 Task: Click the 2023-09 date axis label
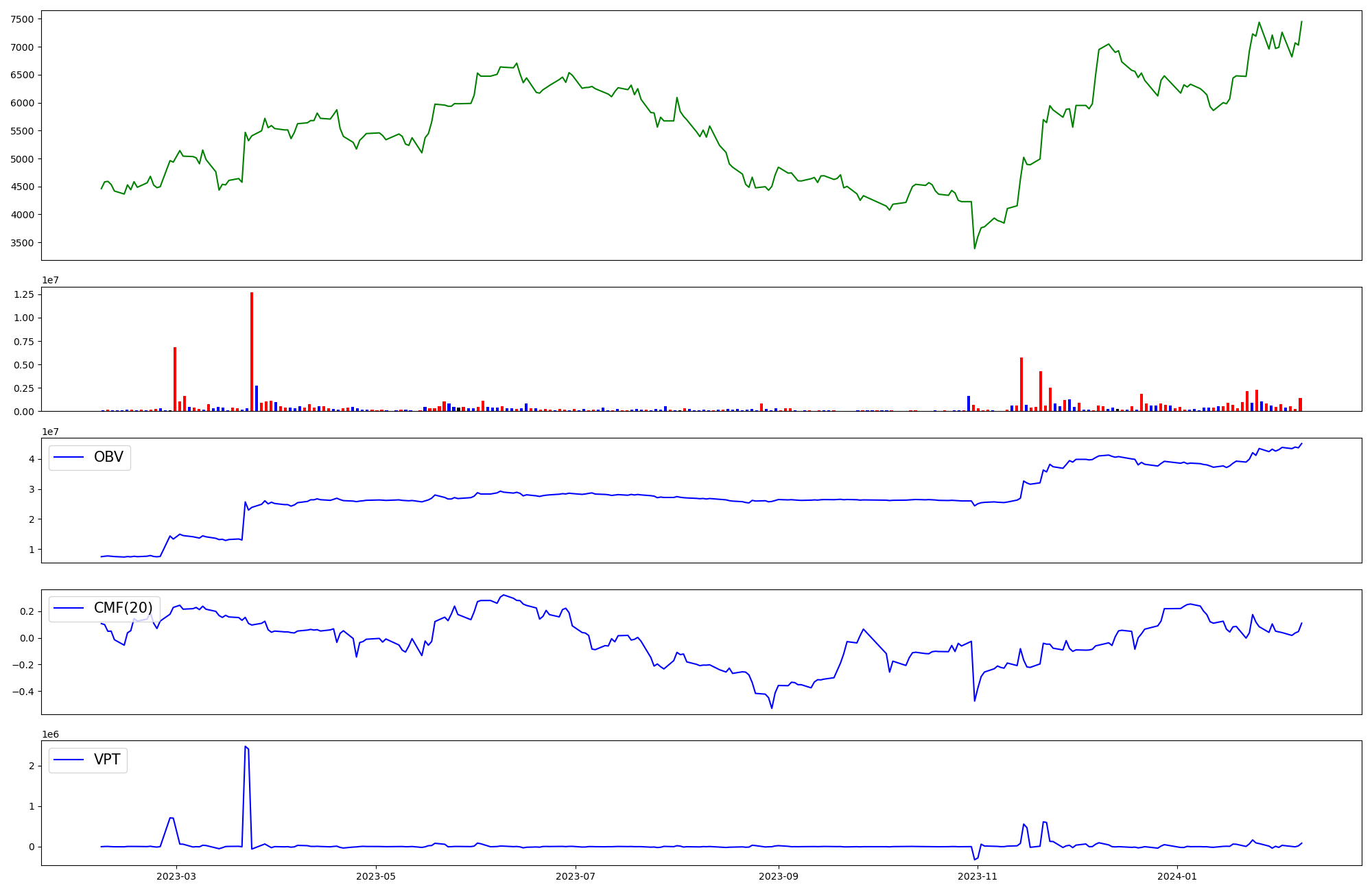(779, 876)
